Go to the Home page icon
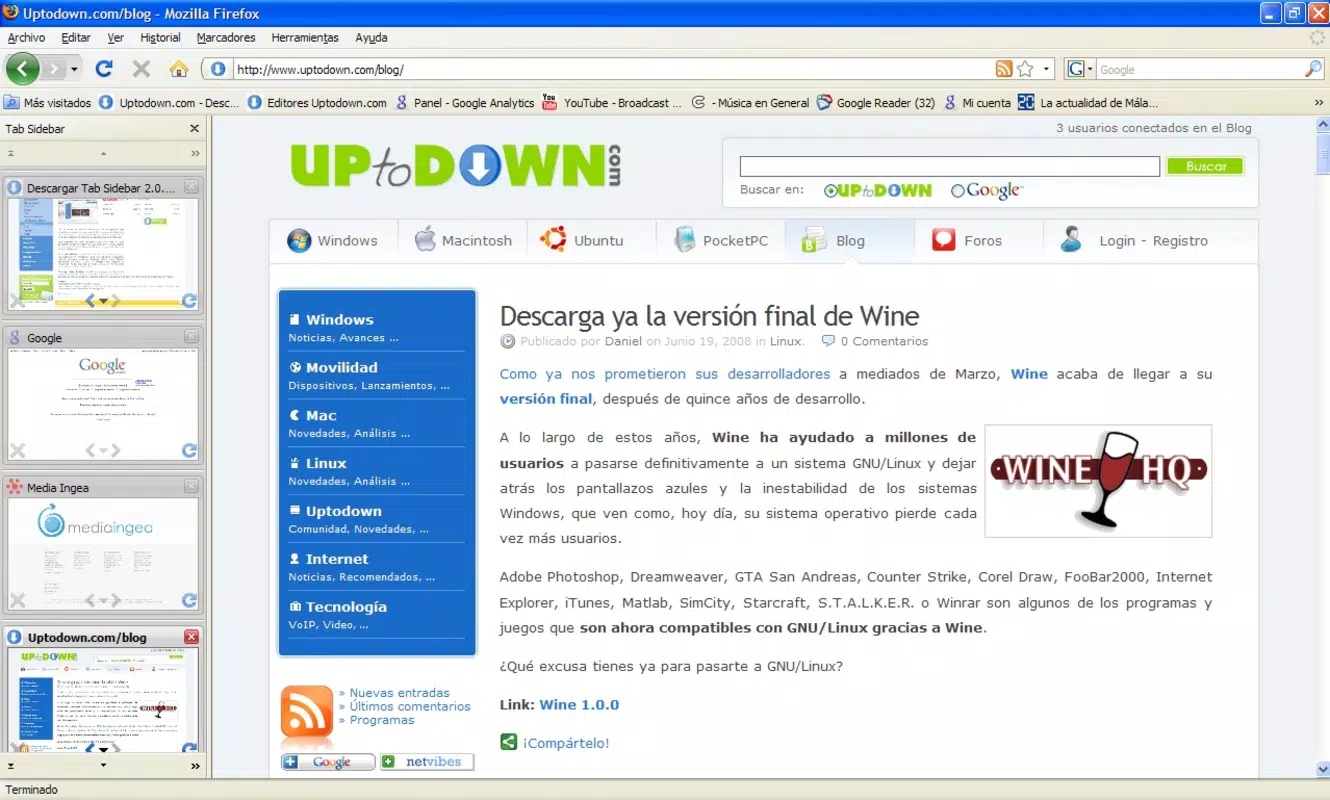Image resolution: width=1330 pixels, height=800 pixels. [179, 69]
